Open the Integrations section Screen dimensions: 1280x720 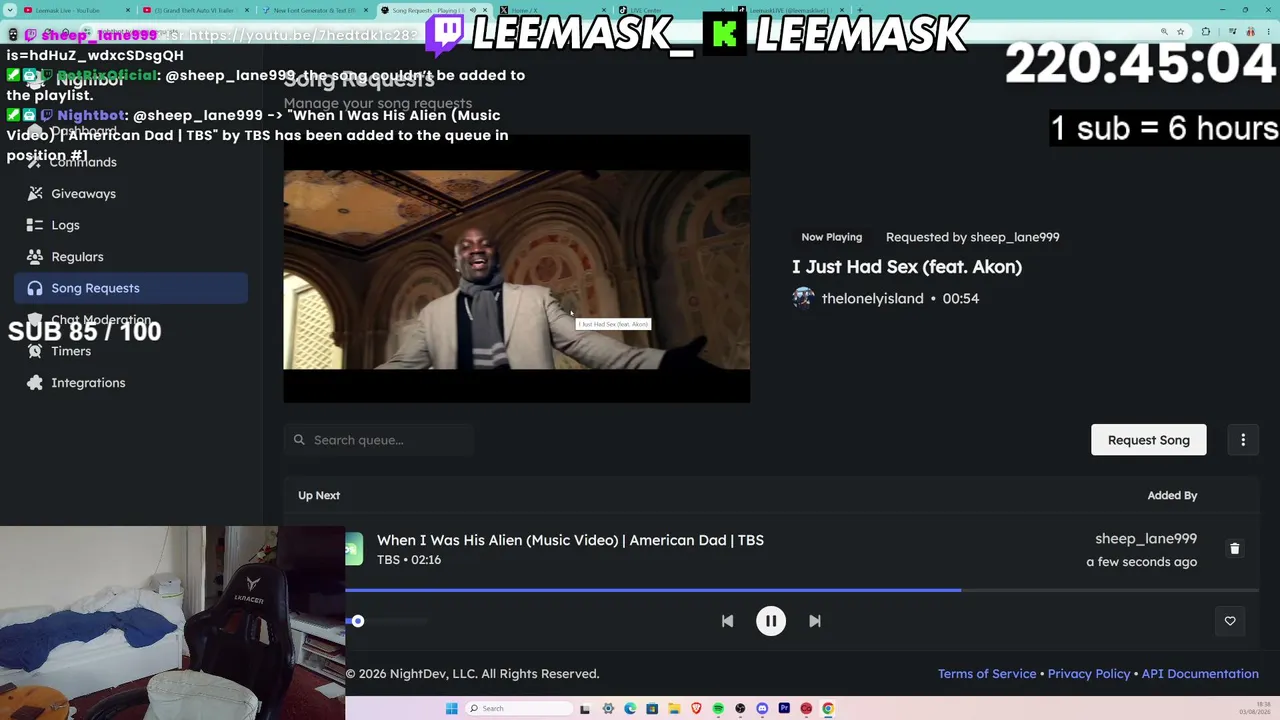pos(88,383)
